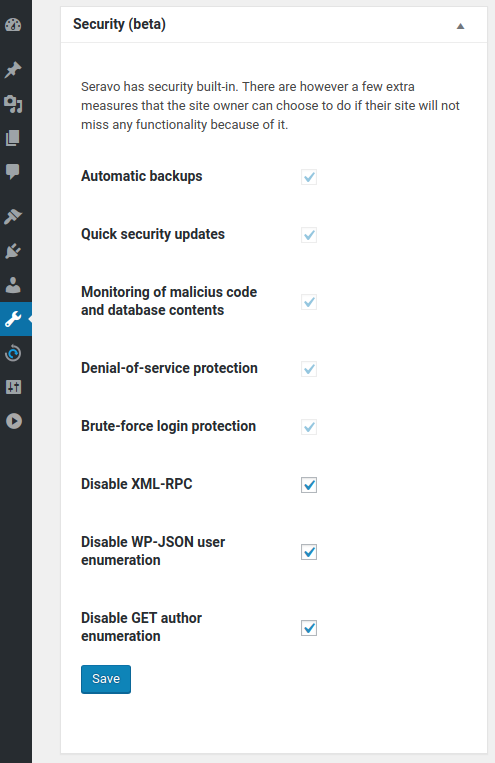Viewport: 495px width, 763px height.
Task: Click the Brute-force login protection checkbox
Action: click(309, 427)
